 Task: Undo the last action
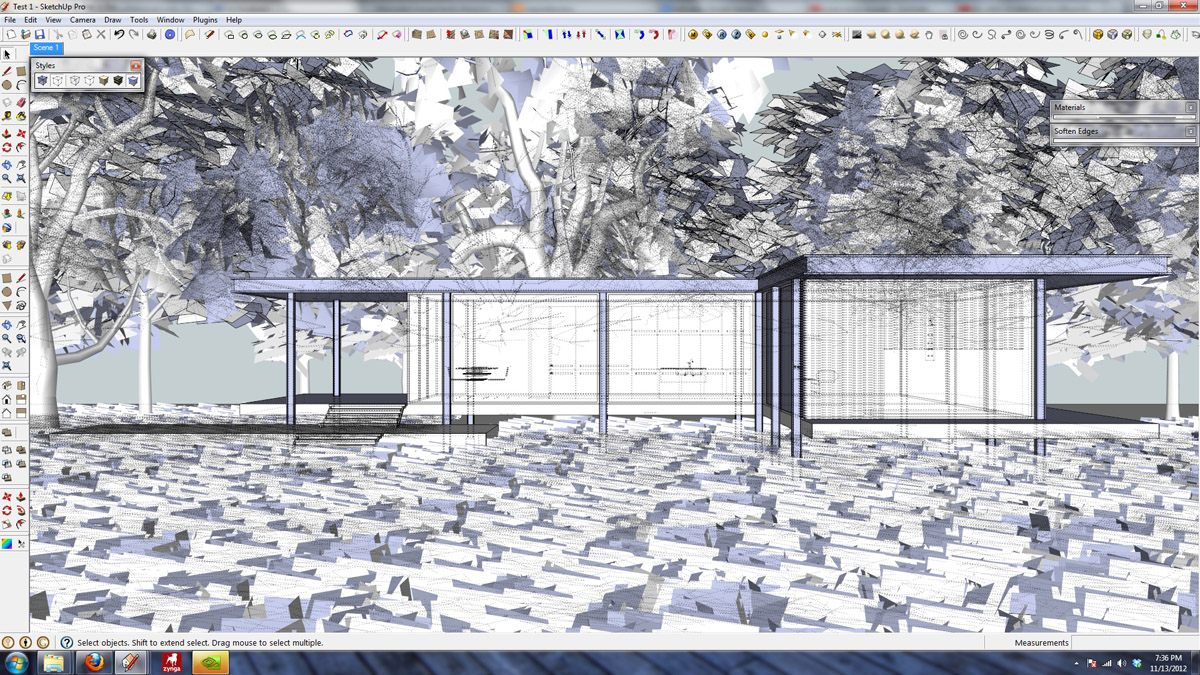(x=118, y=33)
